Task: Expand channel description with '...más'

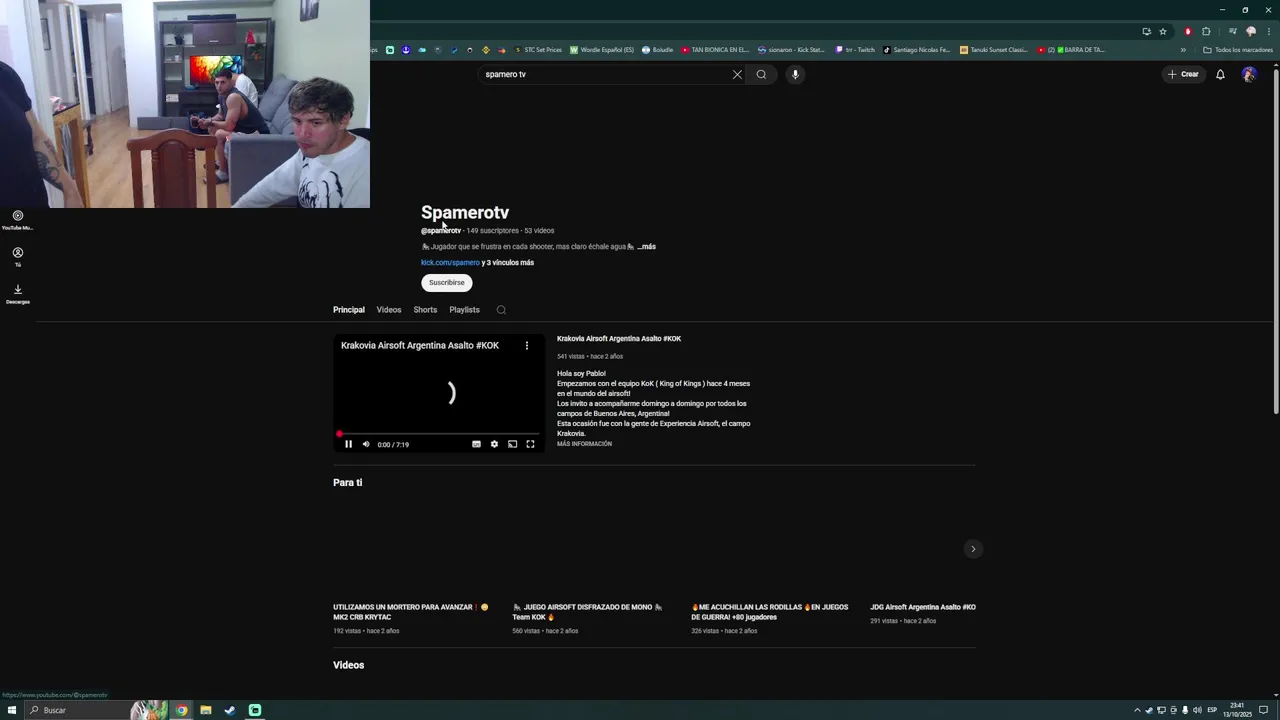Action: coord(646,247)
